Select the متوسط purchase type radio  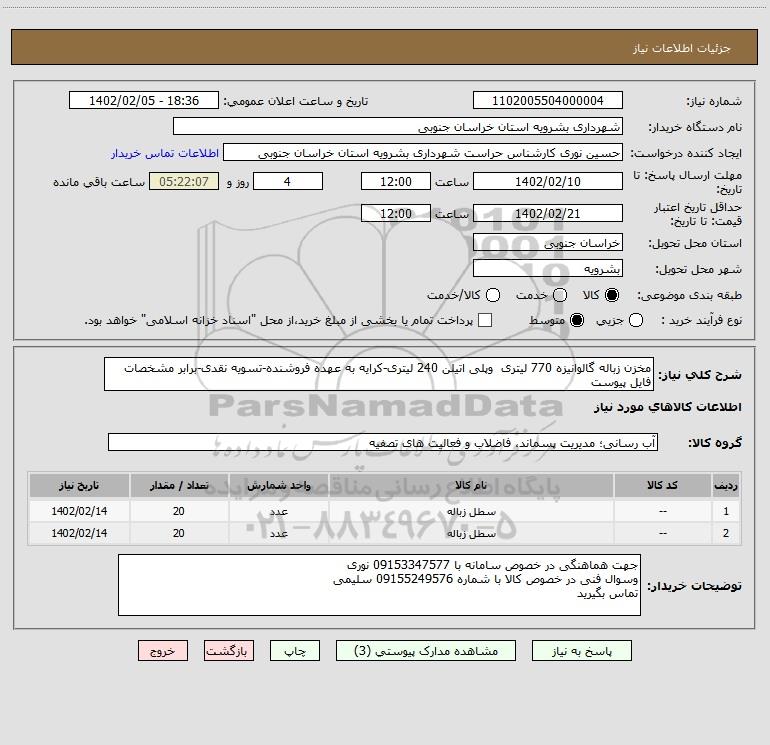pos(577,321)
